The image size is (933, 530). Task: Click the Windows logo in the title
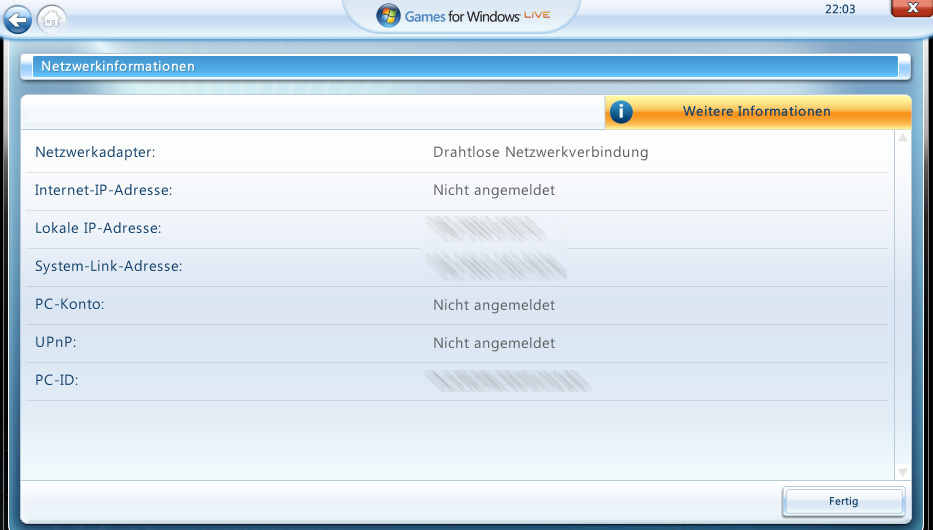click(x=388, y=16)
